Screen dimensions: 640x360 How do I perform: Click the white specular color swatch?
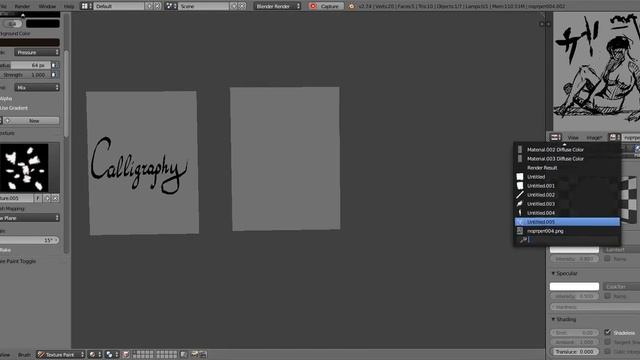(574, 287)
